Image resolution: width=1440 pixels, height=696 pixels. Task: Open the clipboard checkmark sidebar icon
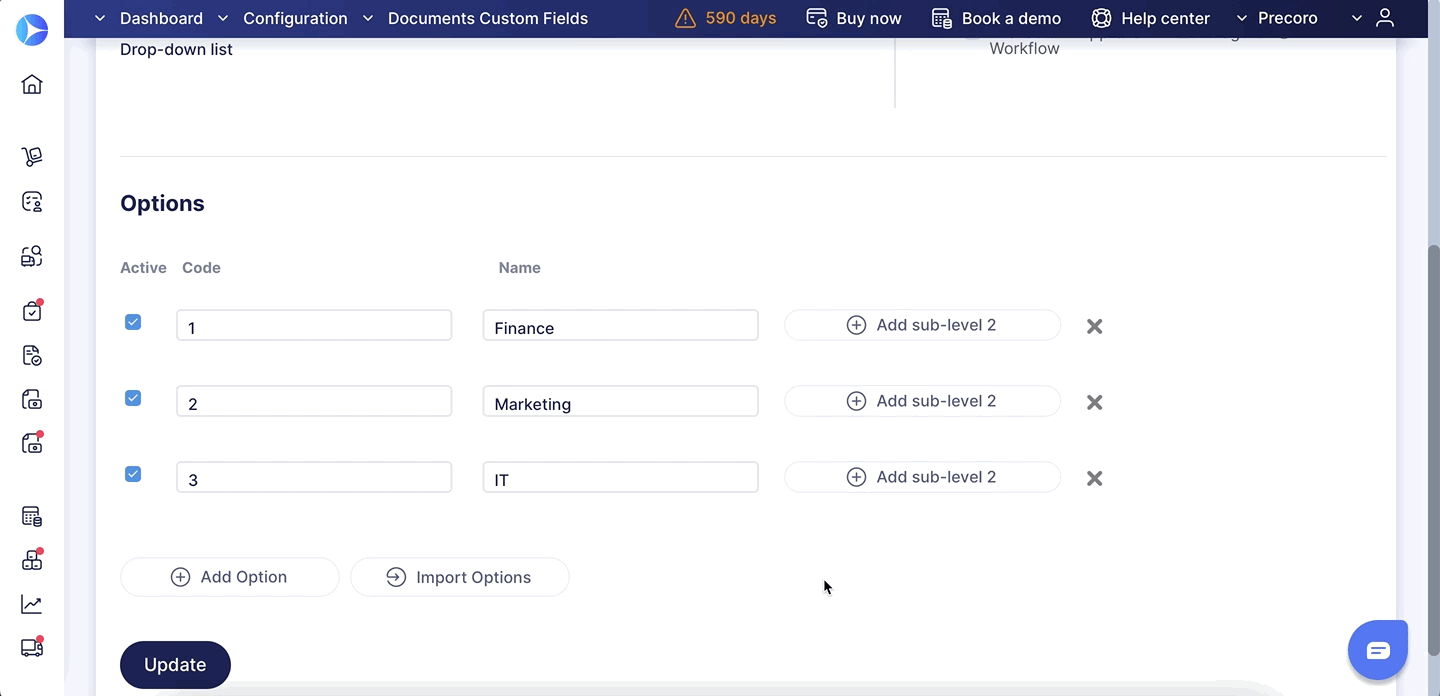tap(32, 311)
